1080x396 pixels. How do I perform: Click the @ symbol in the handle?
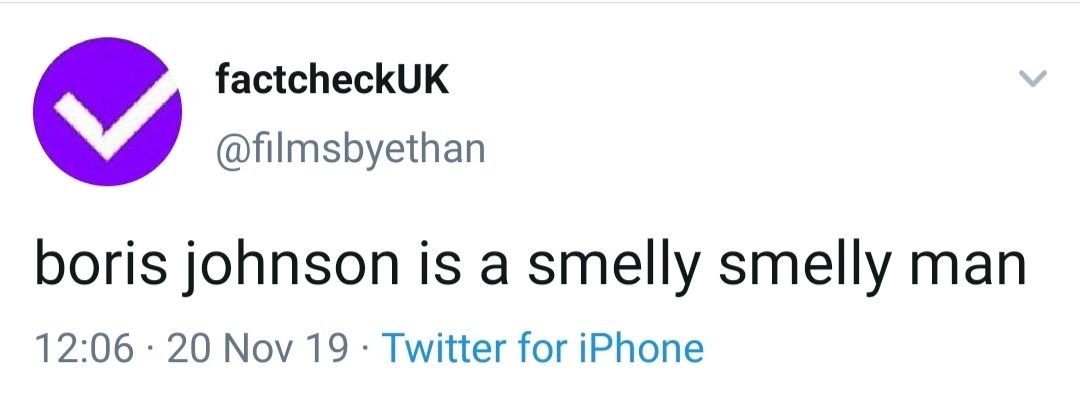point(232,150)
